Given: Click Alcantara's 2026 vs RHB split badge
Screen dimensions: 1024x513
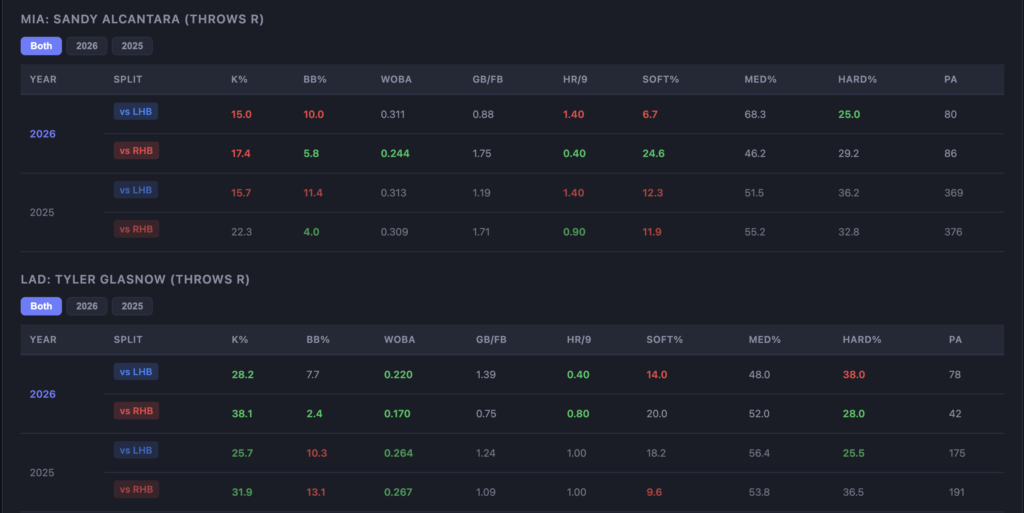Looking at the screenshot, I should (136, 151).
